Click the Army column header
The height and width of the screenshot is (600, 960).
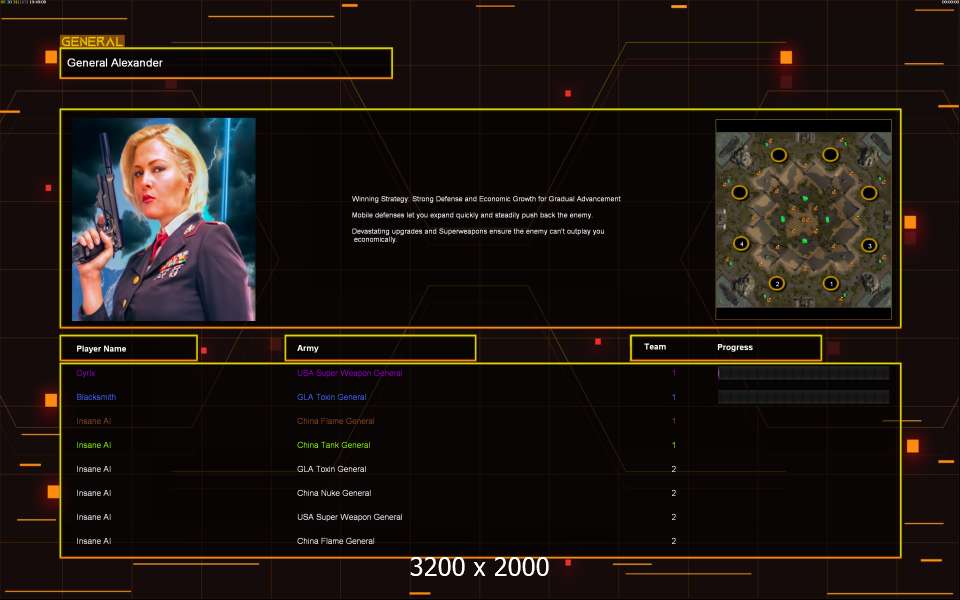point(380,348)
